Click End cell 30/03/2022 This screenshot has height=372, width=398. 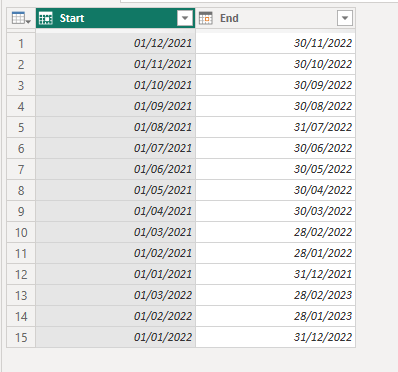coord(275,211)
